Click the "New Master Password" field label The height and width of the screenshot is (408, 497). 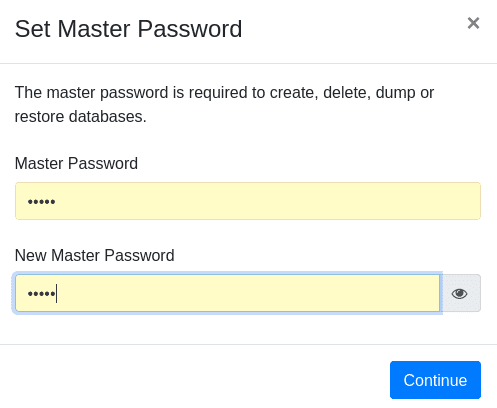tap(95, 256)
